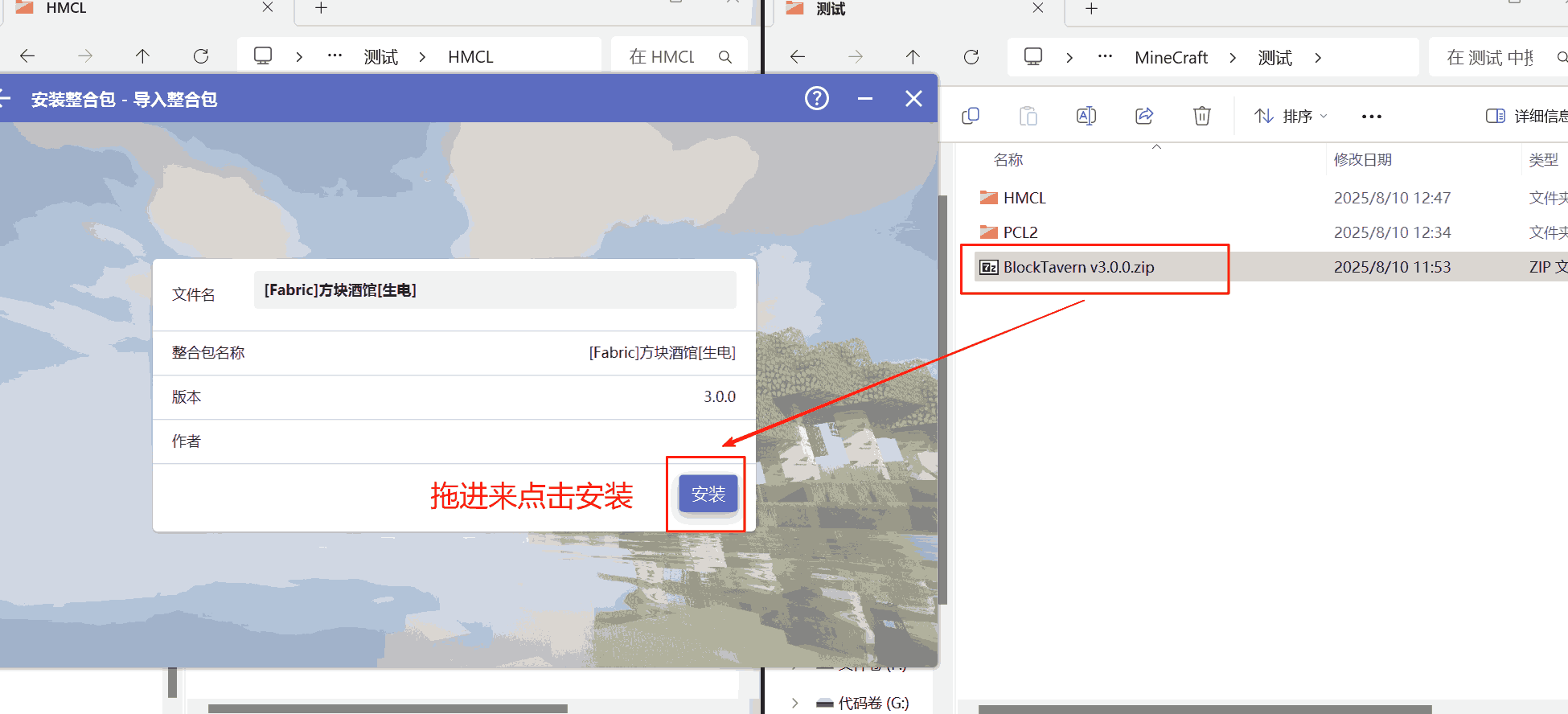Sort by 修改日期 column header
The image size is (1568, 714).
(x=1362, y=160)
